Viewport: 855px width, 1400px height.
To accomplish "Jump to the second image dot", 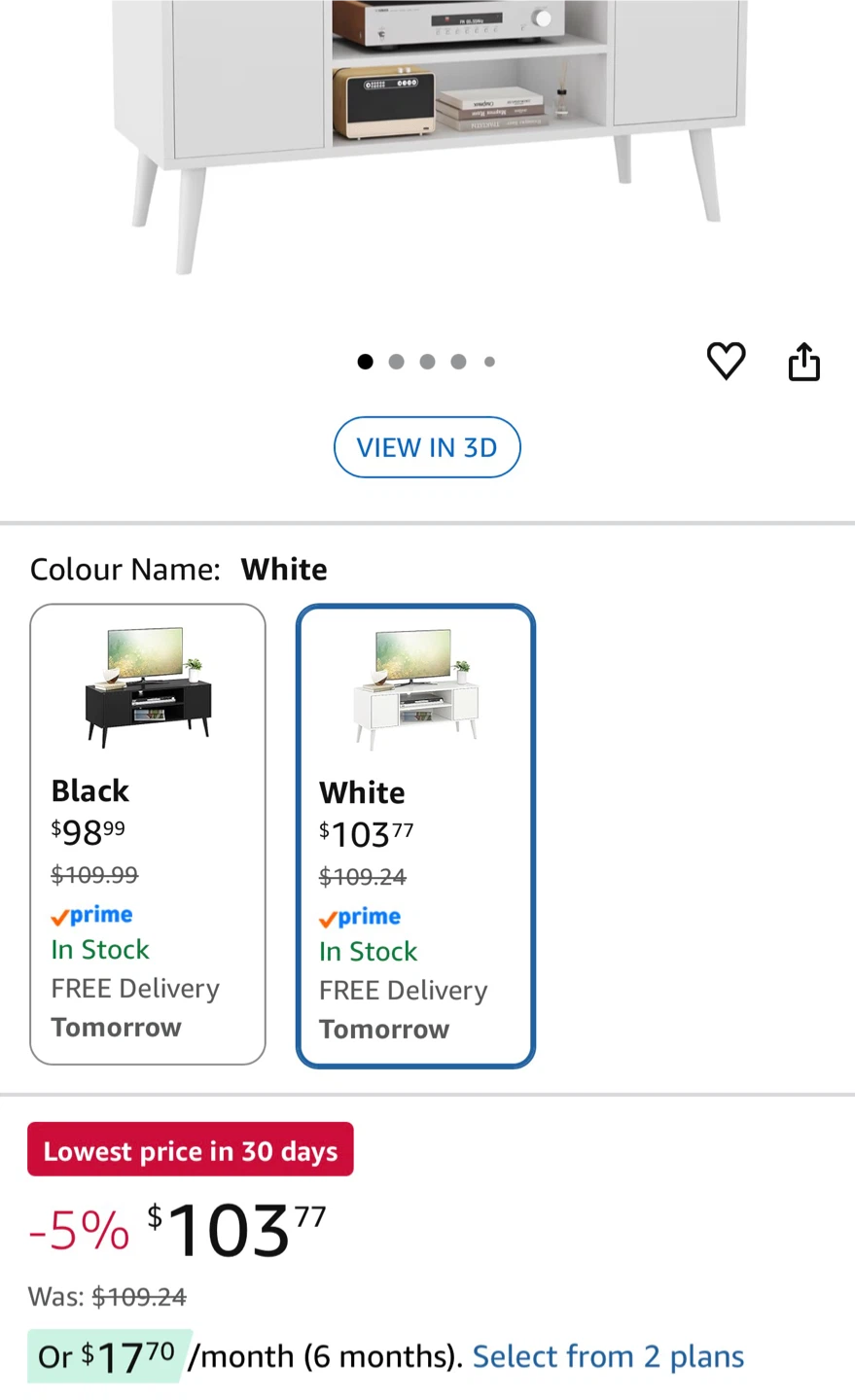I will click(396, 362).
